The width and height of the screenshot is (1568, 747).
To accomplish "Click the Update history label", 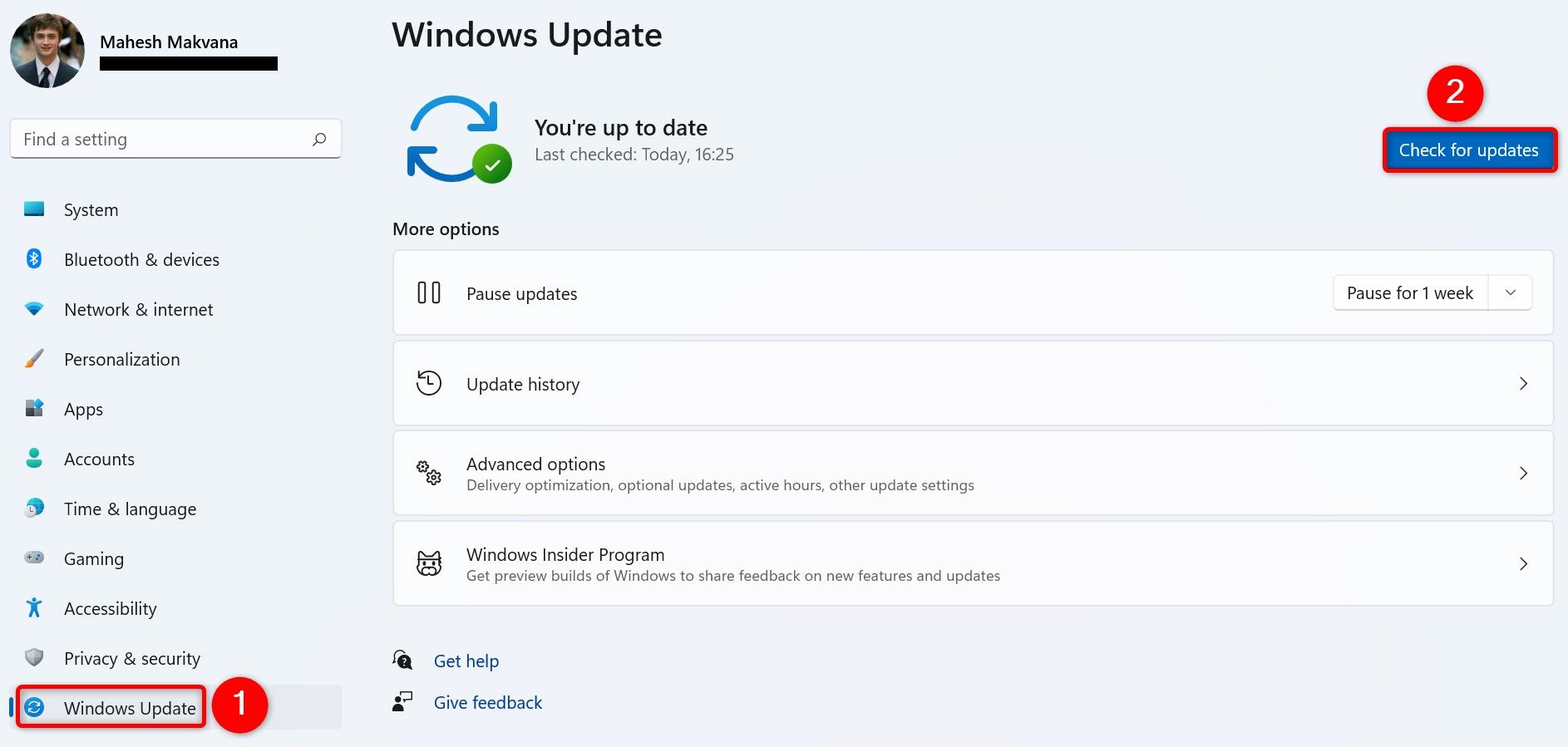I will point(523,384).
